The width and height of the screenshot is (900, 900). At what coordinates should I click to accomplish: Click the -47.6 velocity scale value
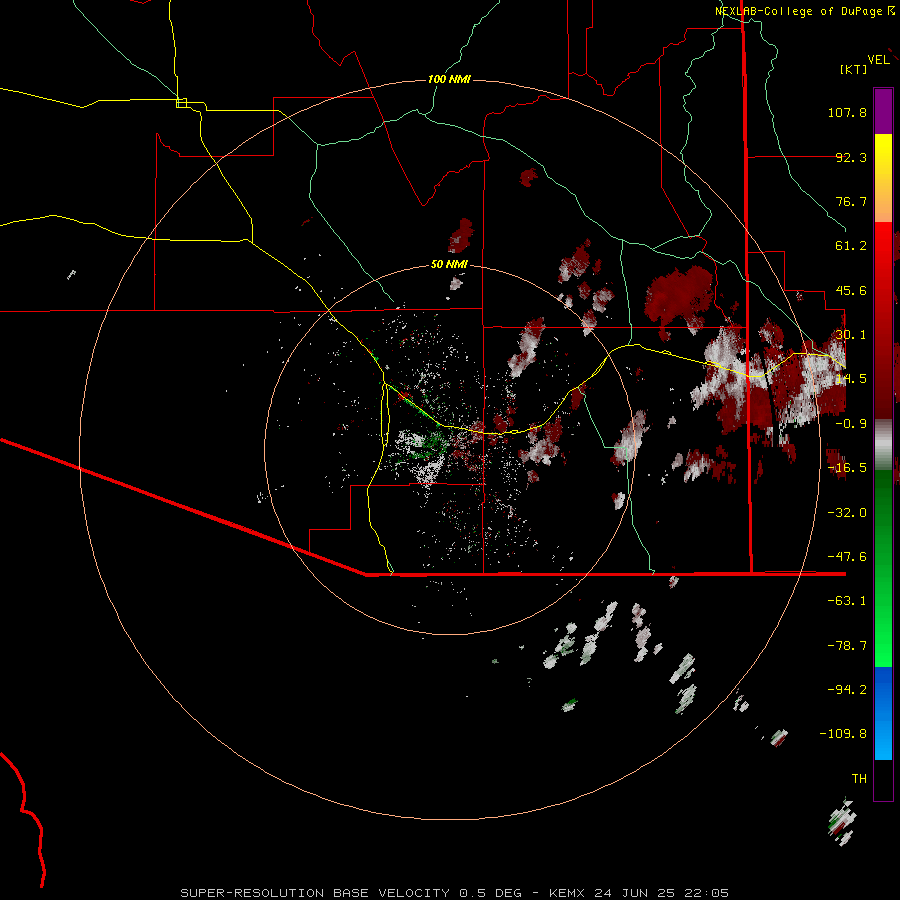point(847,557)
